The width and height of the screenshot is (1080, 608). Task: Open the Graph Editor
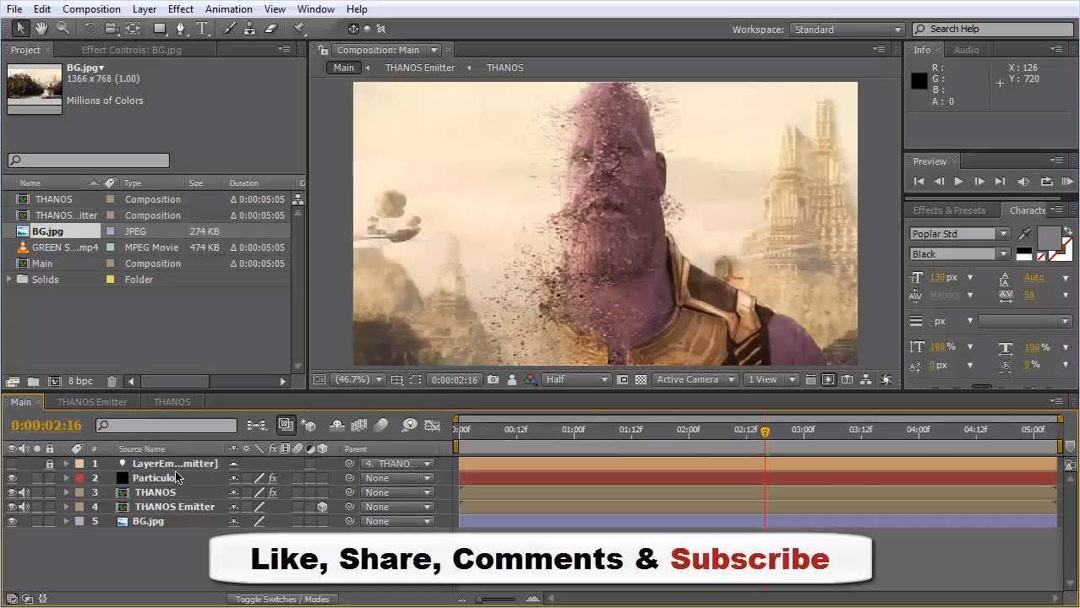[433, 425]
